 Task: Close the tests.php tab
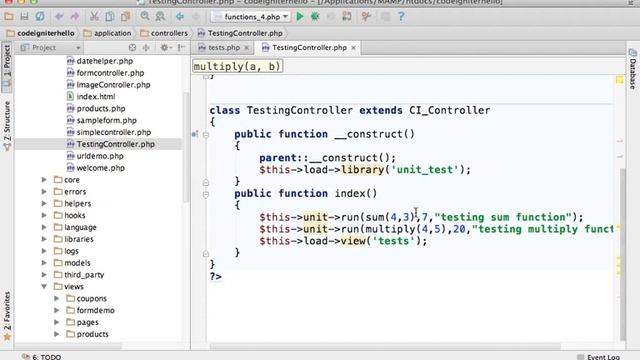pyautogui.click(x=247, y=48)
